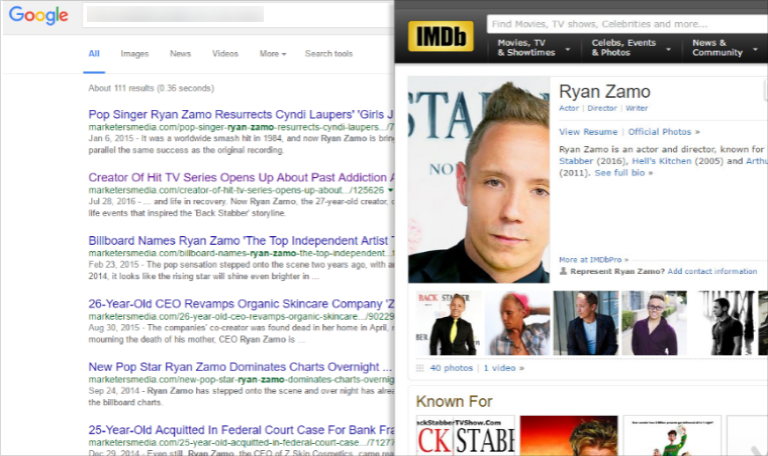Image resolution: width=768 pixels, height=456 pixels.
Task: Open the 'Billboard Names Ryan Zamo' result
Action: (x=241, y=240)
